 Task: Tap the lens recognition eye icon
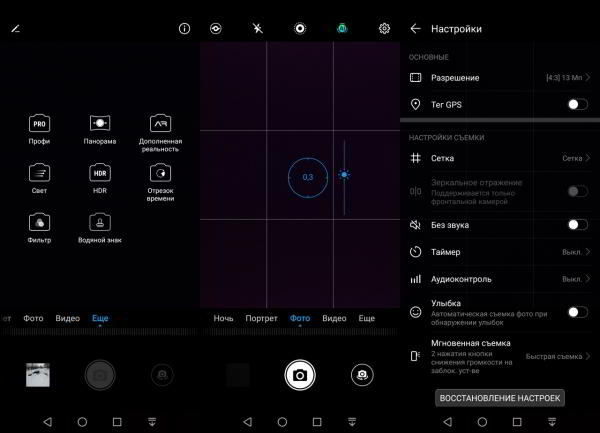point(216,29)
